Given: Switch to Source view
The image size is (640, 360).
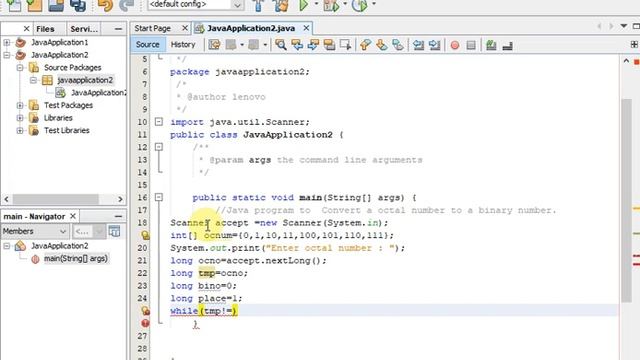Looking at the screenshot, I should (x=147, y=44).
